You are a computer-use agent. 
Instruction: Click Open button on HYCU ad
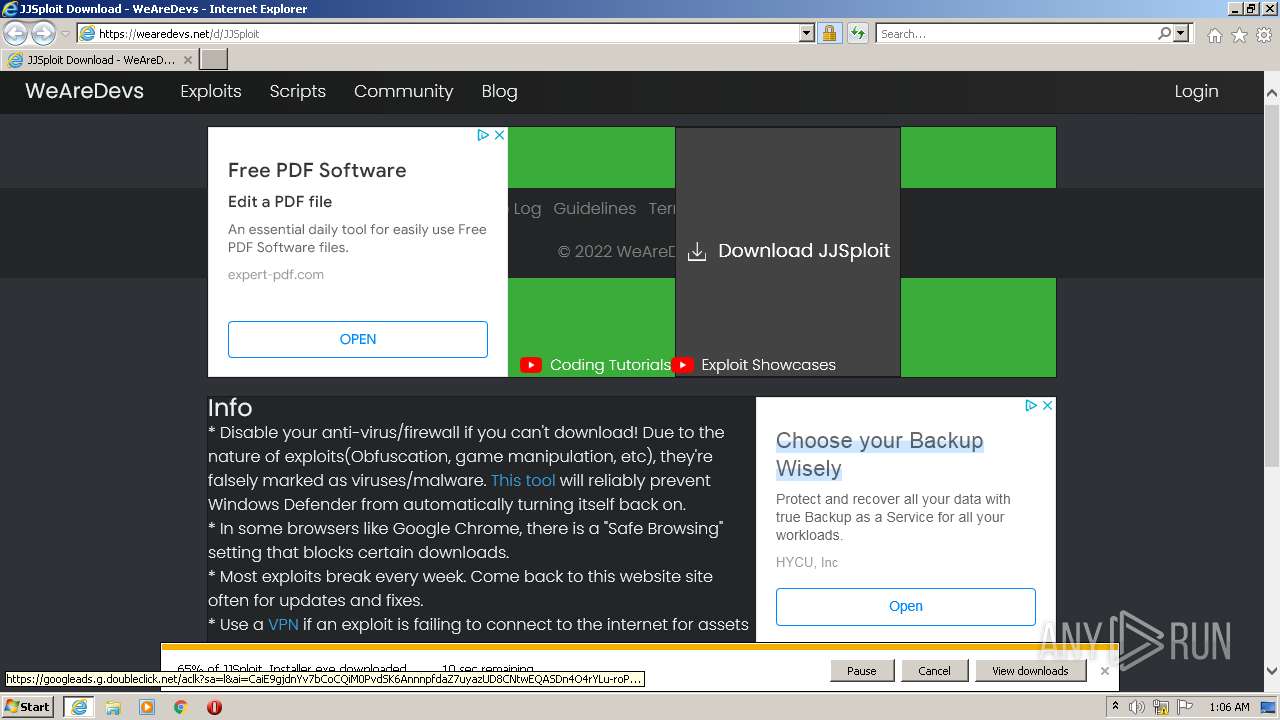coord(906,606)
